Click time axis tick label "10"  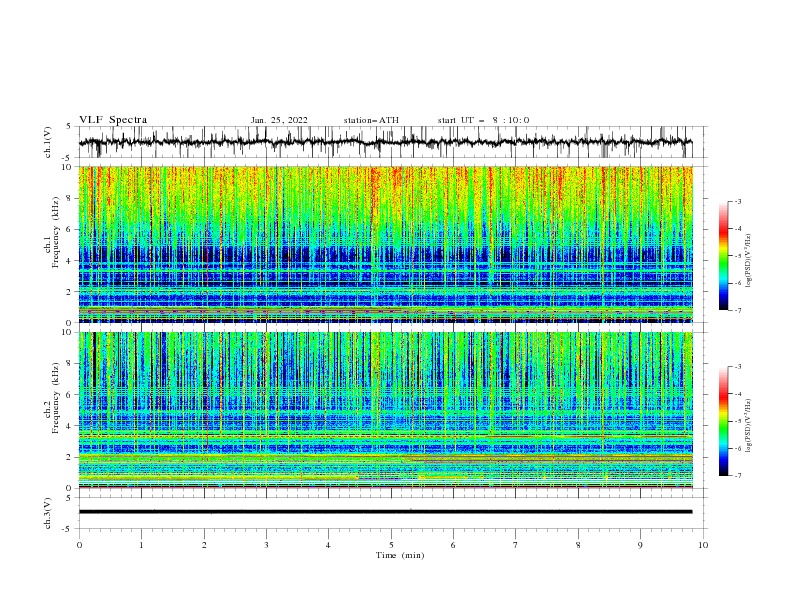coord(703,545)
